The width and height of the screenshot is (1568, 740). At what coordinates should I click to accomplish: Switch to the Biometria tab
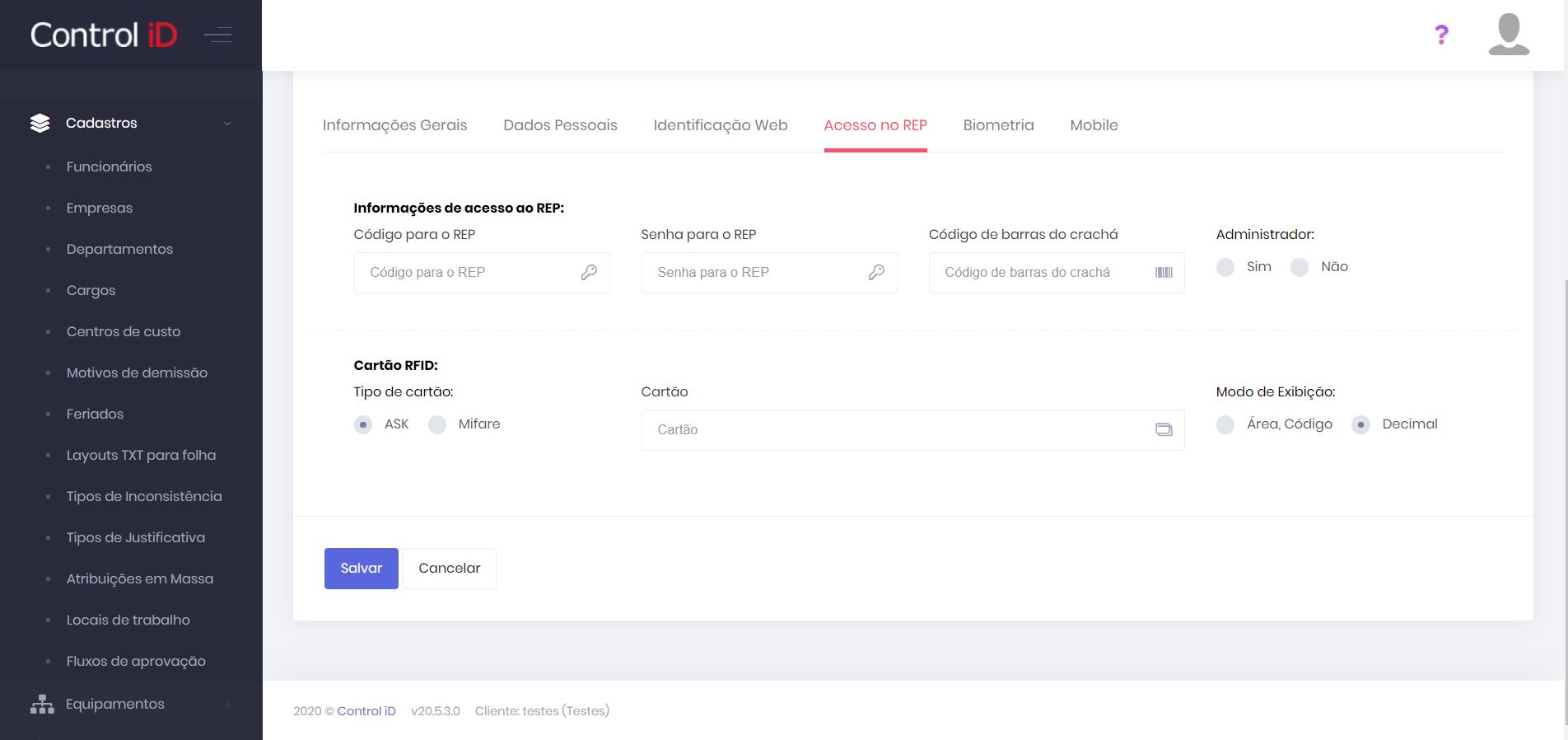click(998, 125)
